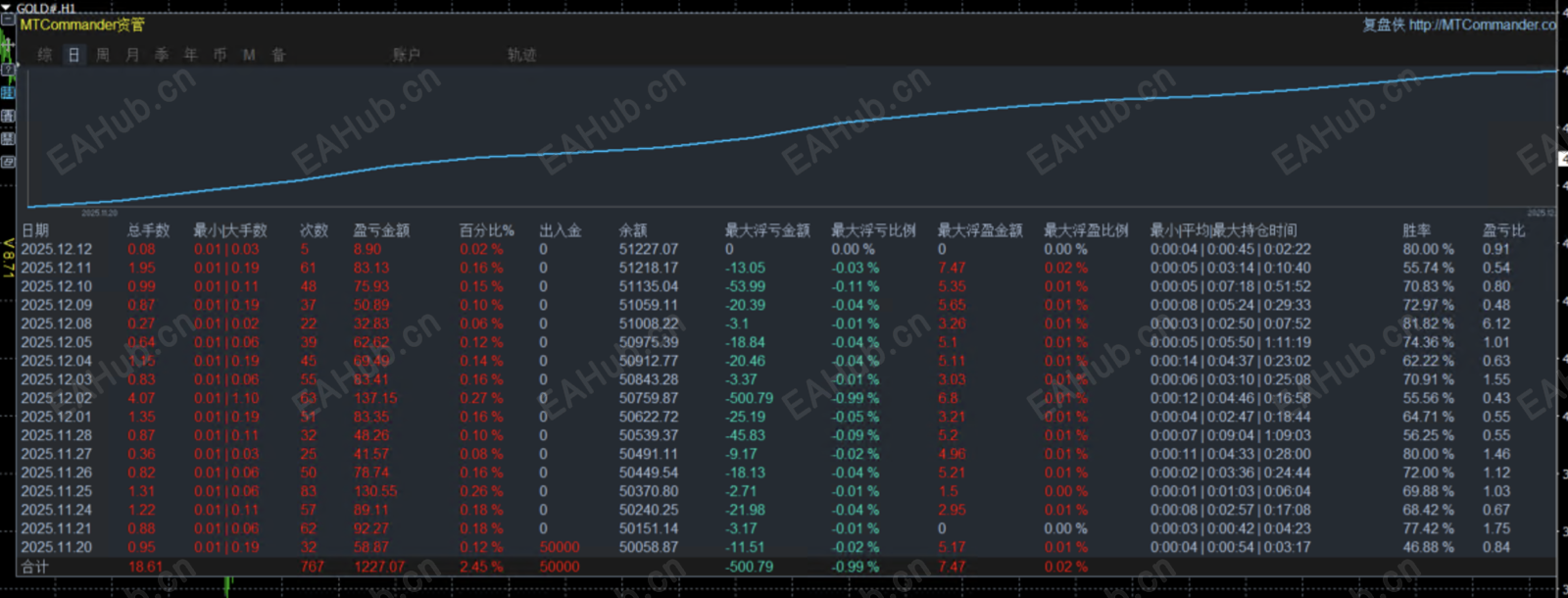Select the 2025.12.09 date row

pos(56,305)
